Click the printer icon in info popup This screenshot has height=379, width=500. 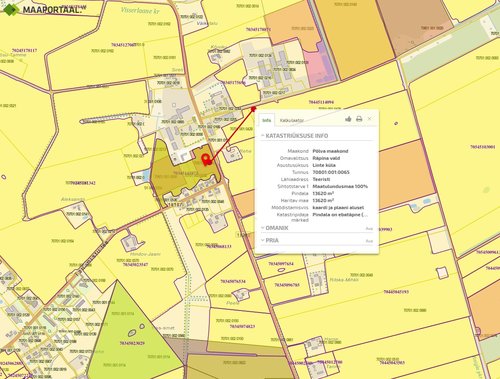click(x=359, y=119)
